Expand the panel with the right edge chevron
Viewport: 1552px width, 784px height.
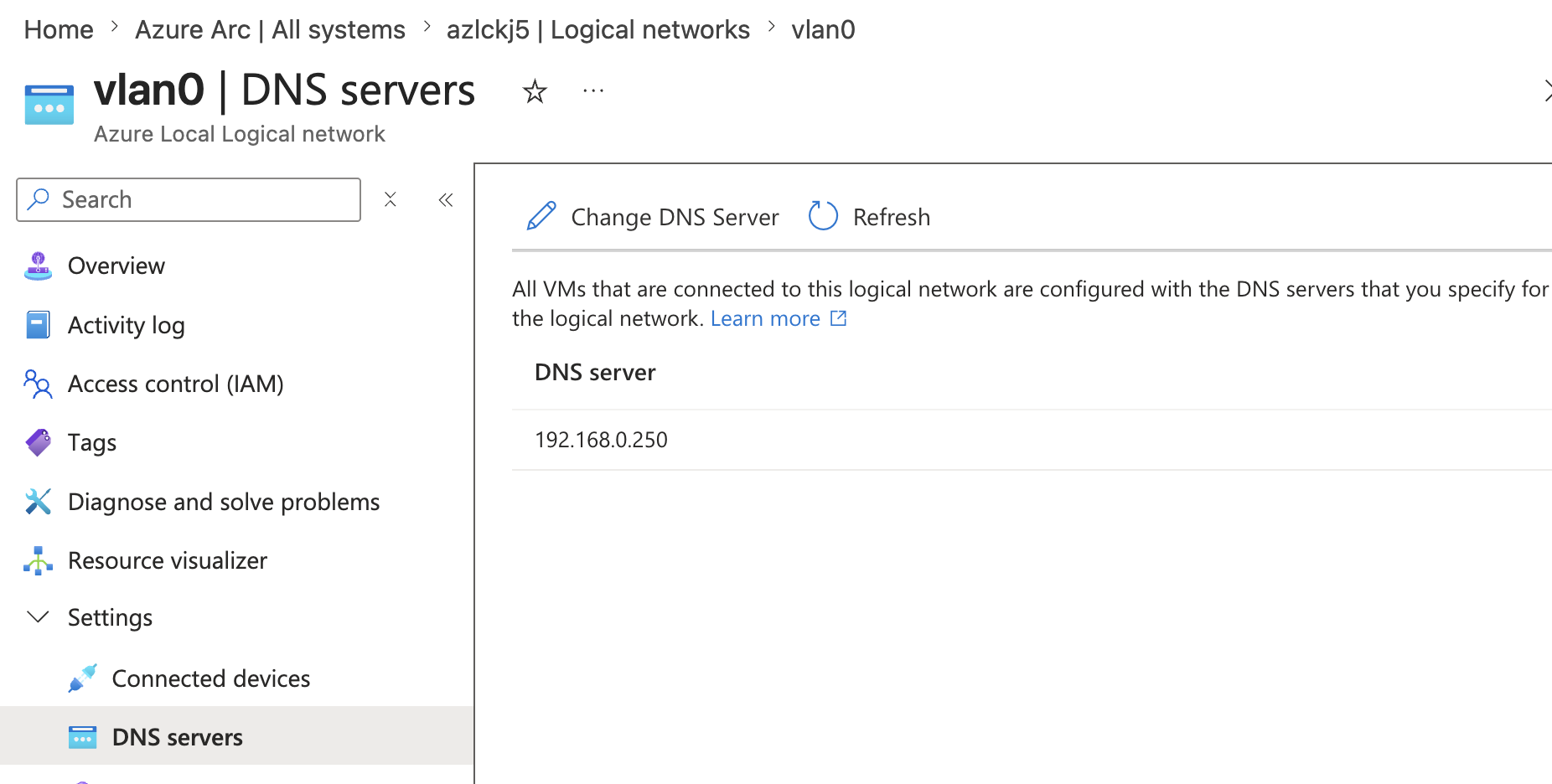(1547, 90)
